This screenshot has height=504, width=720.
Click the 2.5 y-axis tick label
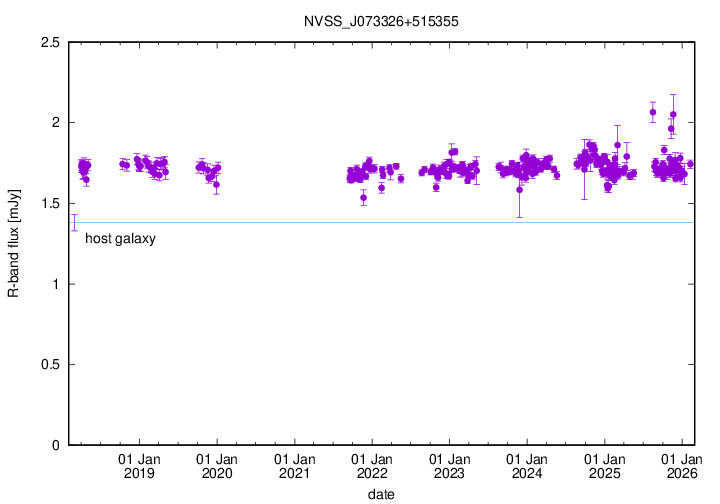tap(48, 42)
